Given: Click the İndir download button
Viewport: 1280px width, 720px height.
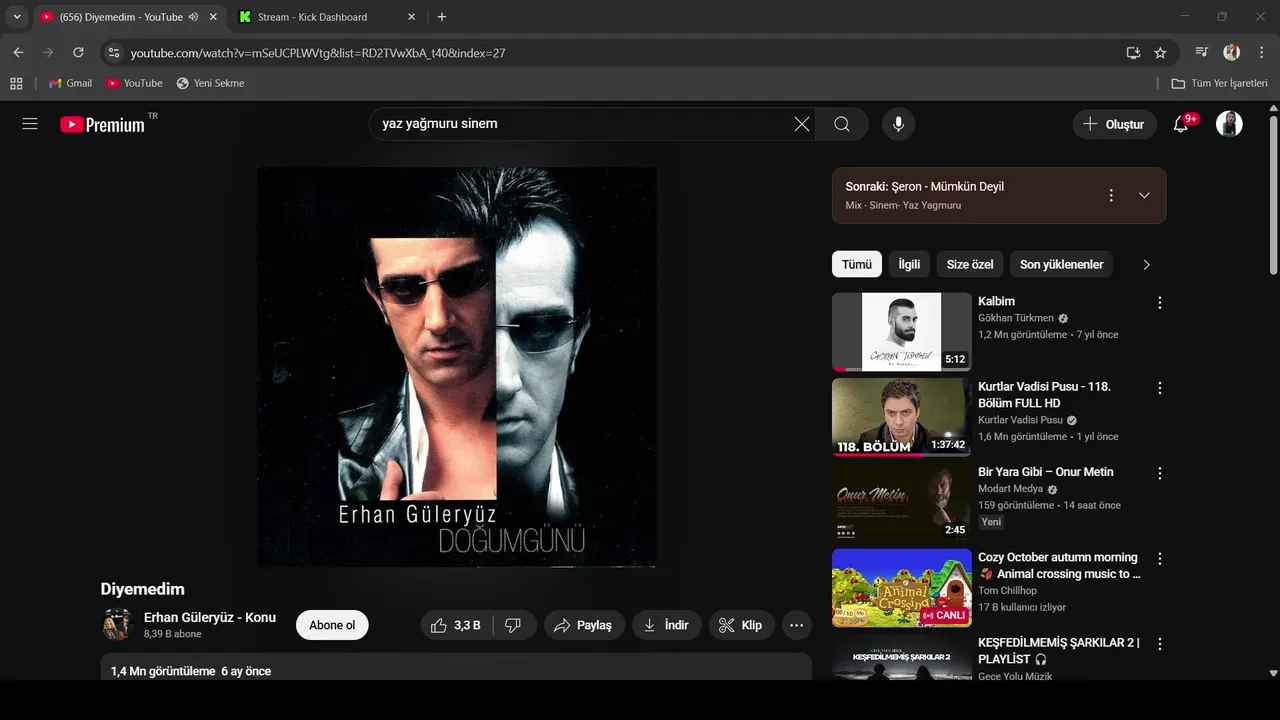Looking at the screenshot, I should click(667, 625).
